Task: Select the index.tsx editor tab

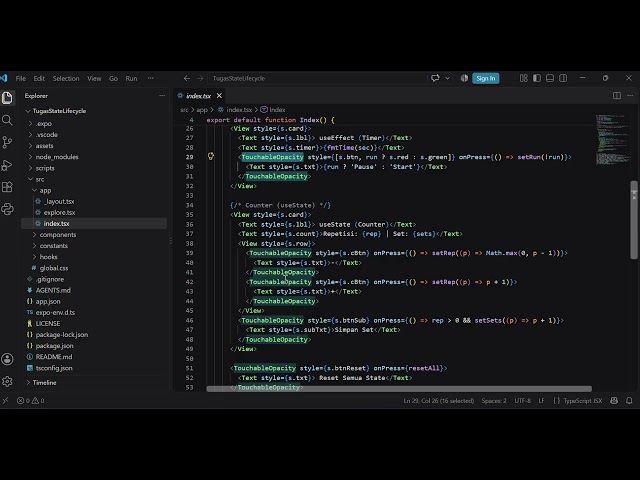Action: (x=198, y=96)
